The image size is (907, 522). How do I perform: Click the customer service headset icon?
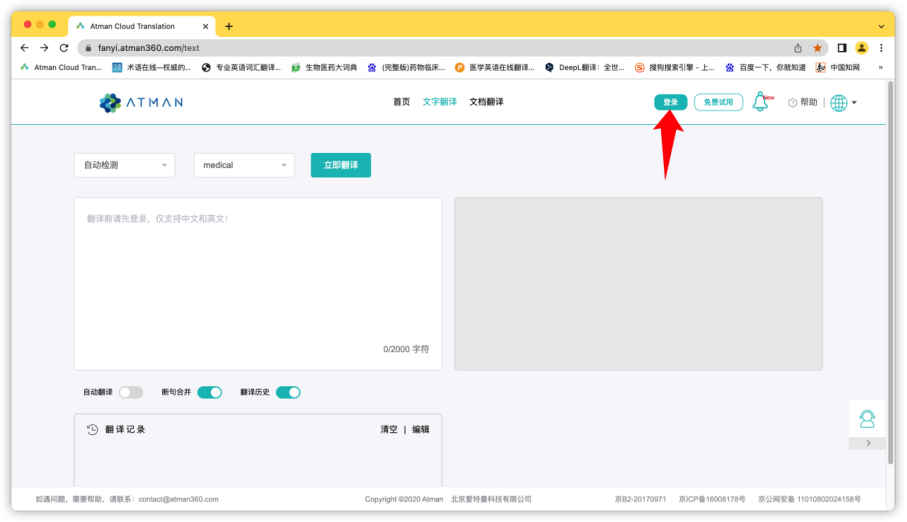(867, 418)
